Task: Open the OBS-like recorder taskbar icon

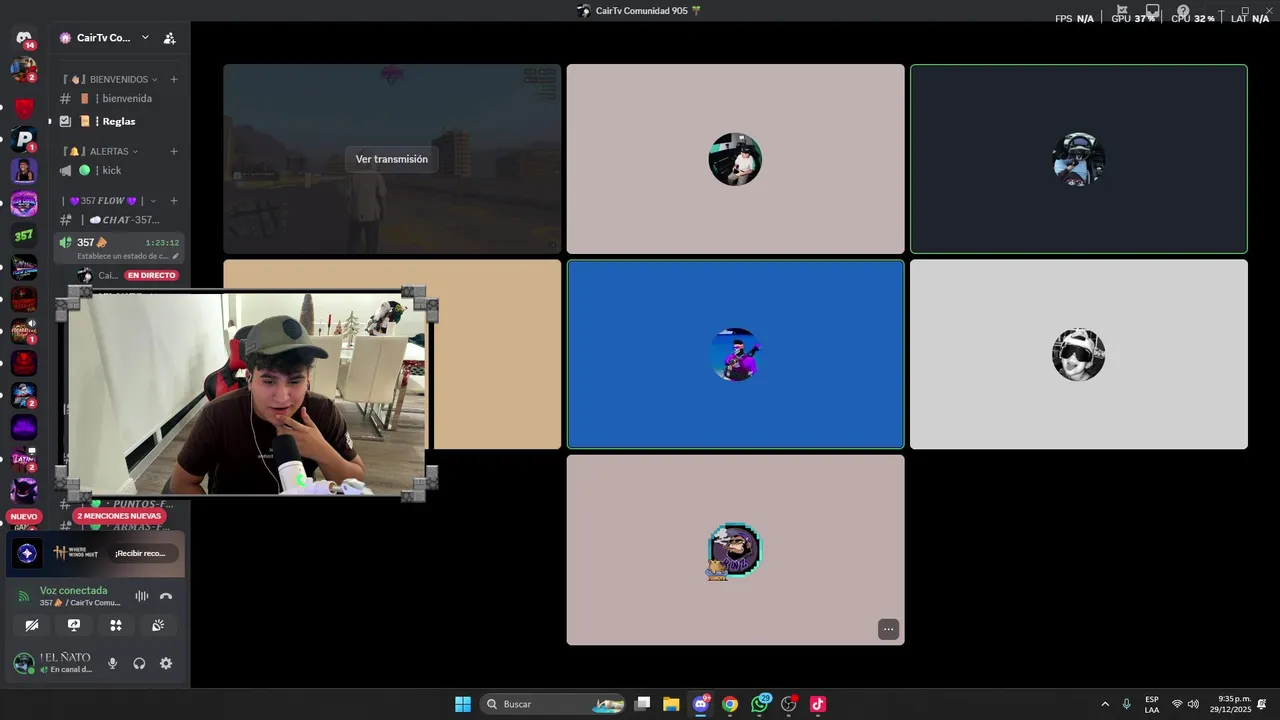Action: tap(789, 704)
